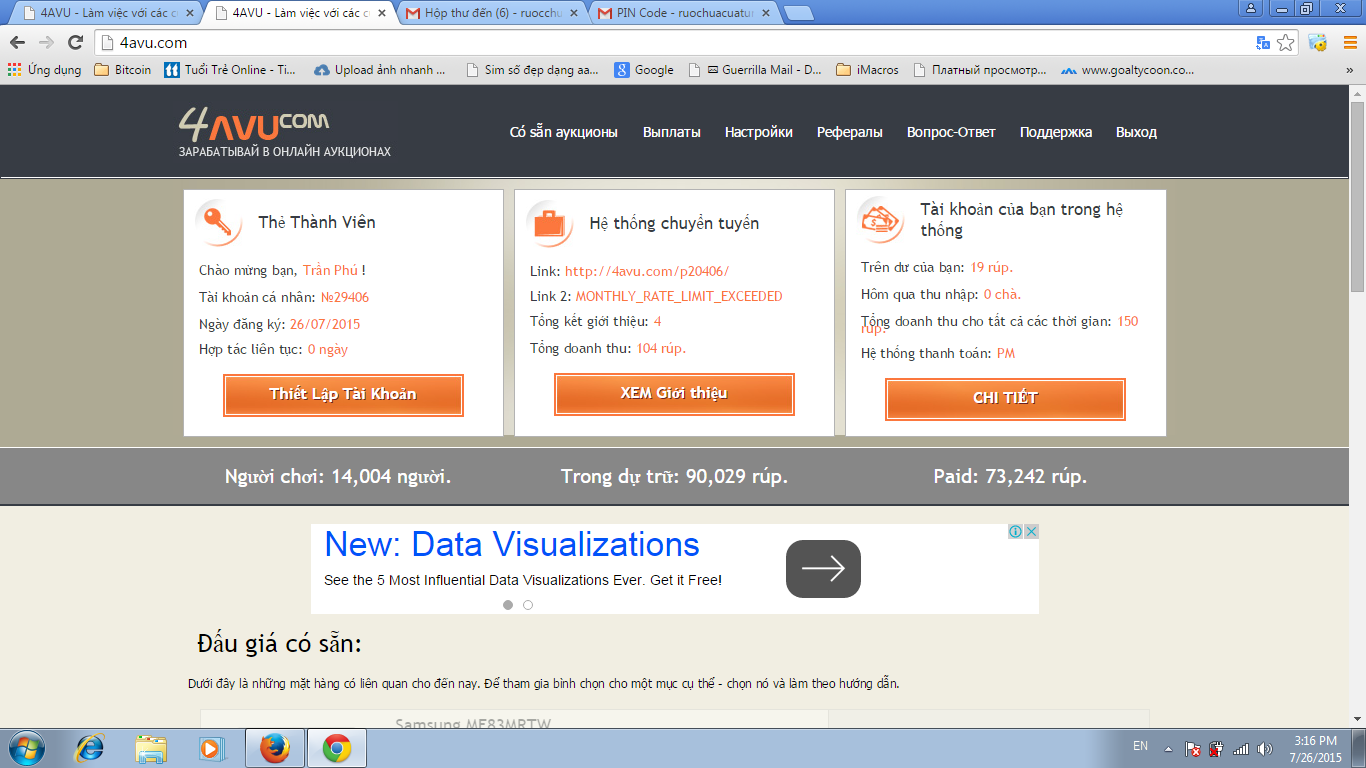Open the Sim số đẹp bookmark
This screenshot has width=1366, height=768.
533,70
